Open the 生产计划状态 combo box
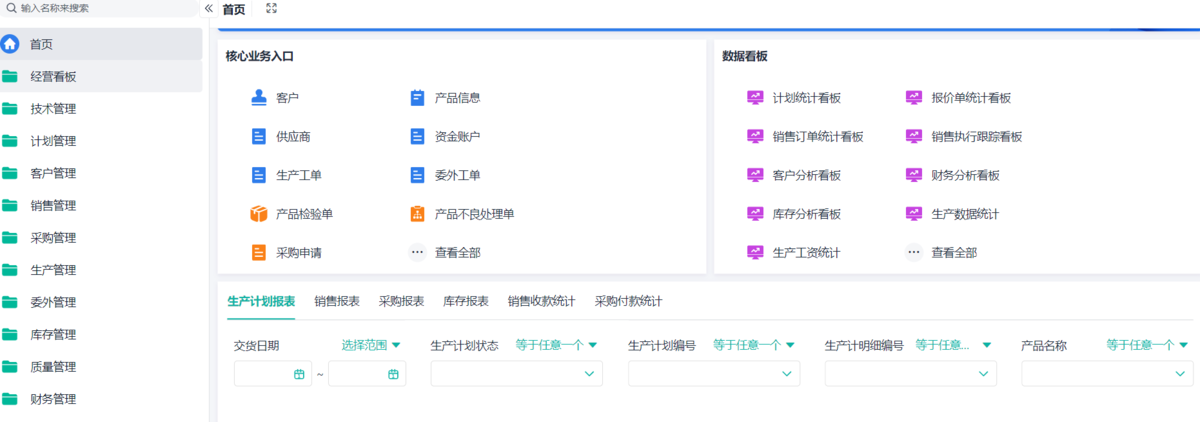This screenshot has height=422, width=1200. pyautogui.click(x=516, y=374)
